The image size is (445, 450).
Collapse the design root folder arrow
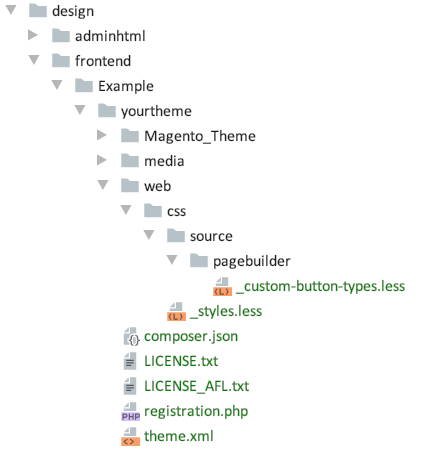tap(11, 10)
